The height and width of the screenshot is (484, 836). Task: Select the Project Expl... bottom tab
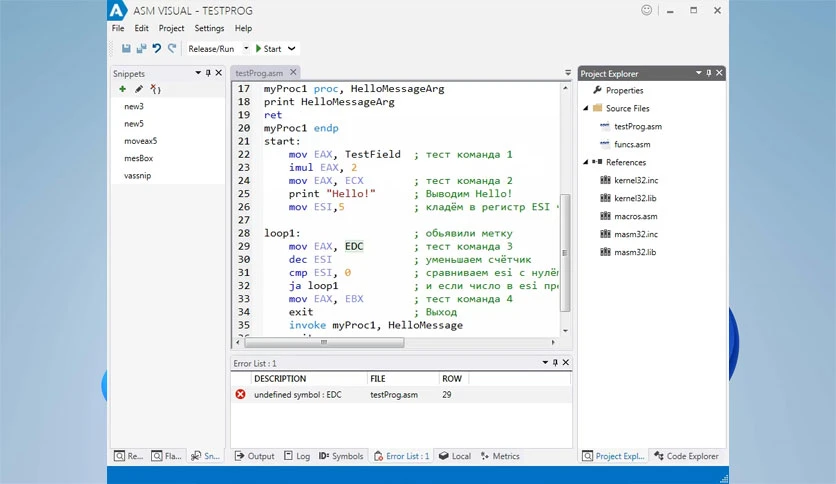pyautogui.click(x=613, y=456)
